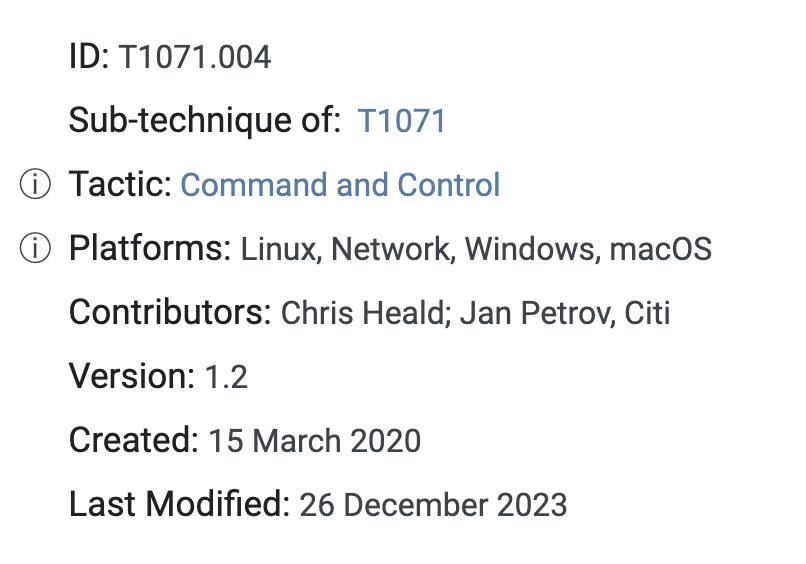Viewport: 806px width, 564px height.
Task: Click the macOS platform text
Action: pos(660,249)
